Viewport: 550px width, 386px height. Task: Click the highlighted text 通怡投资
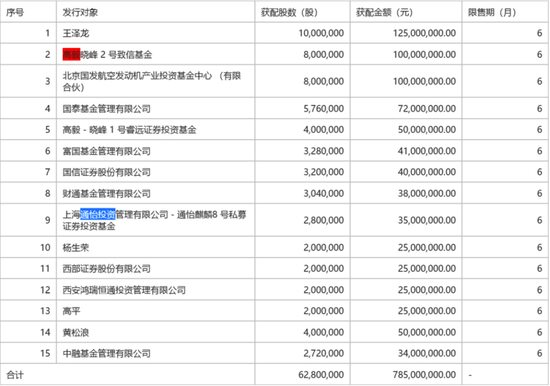[98, 214]
